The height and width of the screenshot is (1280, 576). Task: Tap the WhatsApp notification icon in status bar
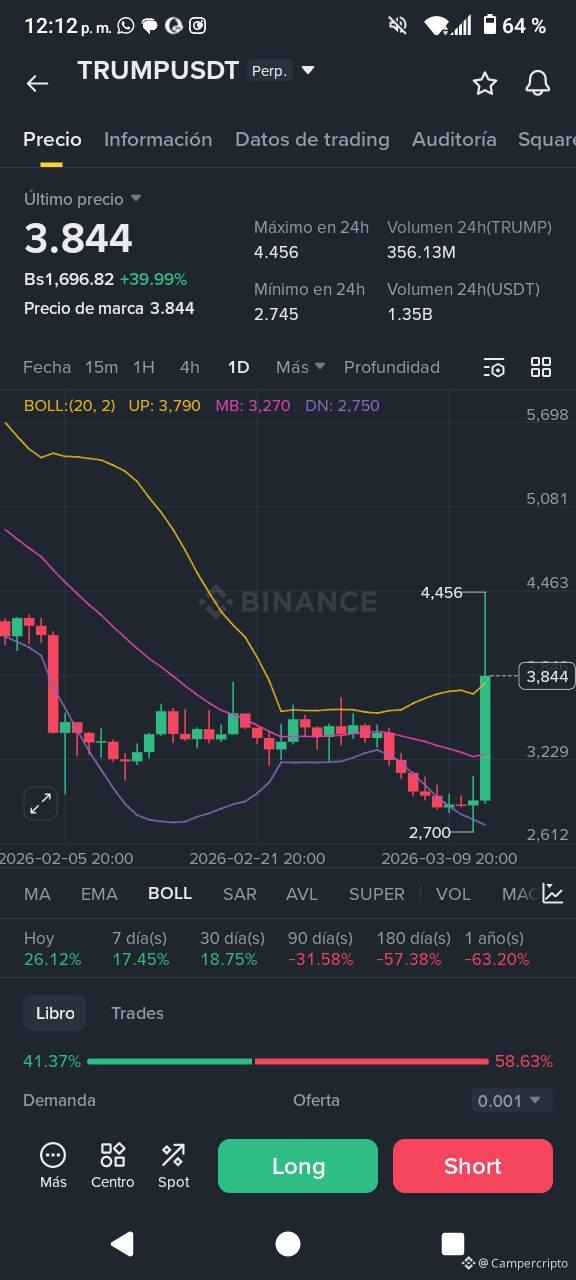point(125,26)
